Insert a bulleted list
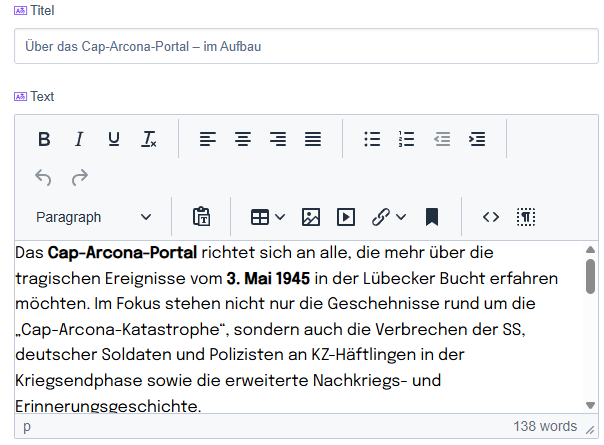This screenshot has width=604, height=445. tap(372, 139)
